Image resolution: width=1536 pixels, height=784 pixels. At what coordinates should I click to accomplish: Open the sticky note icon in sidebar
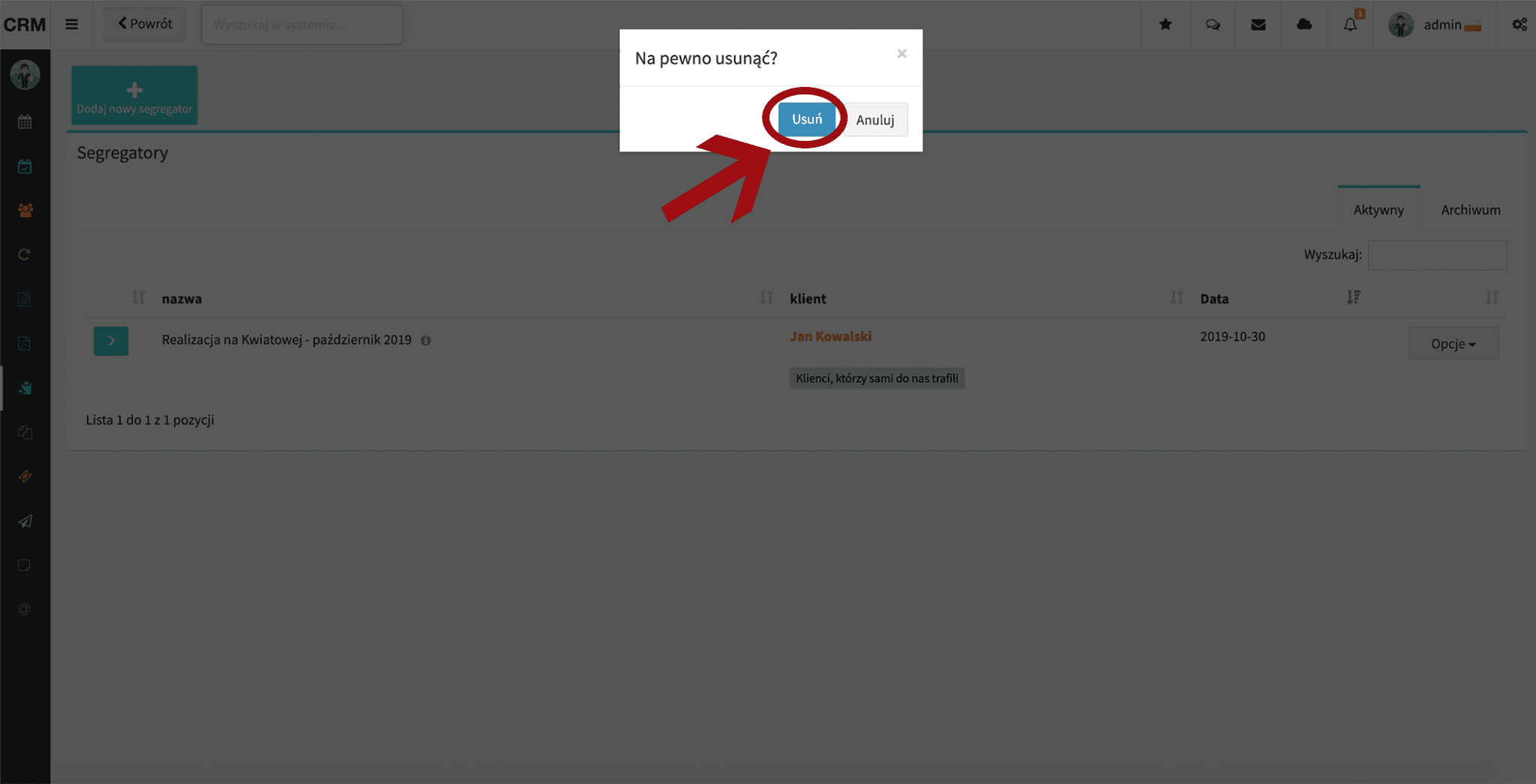[x=25, y=565]
